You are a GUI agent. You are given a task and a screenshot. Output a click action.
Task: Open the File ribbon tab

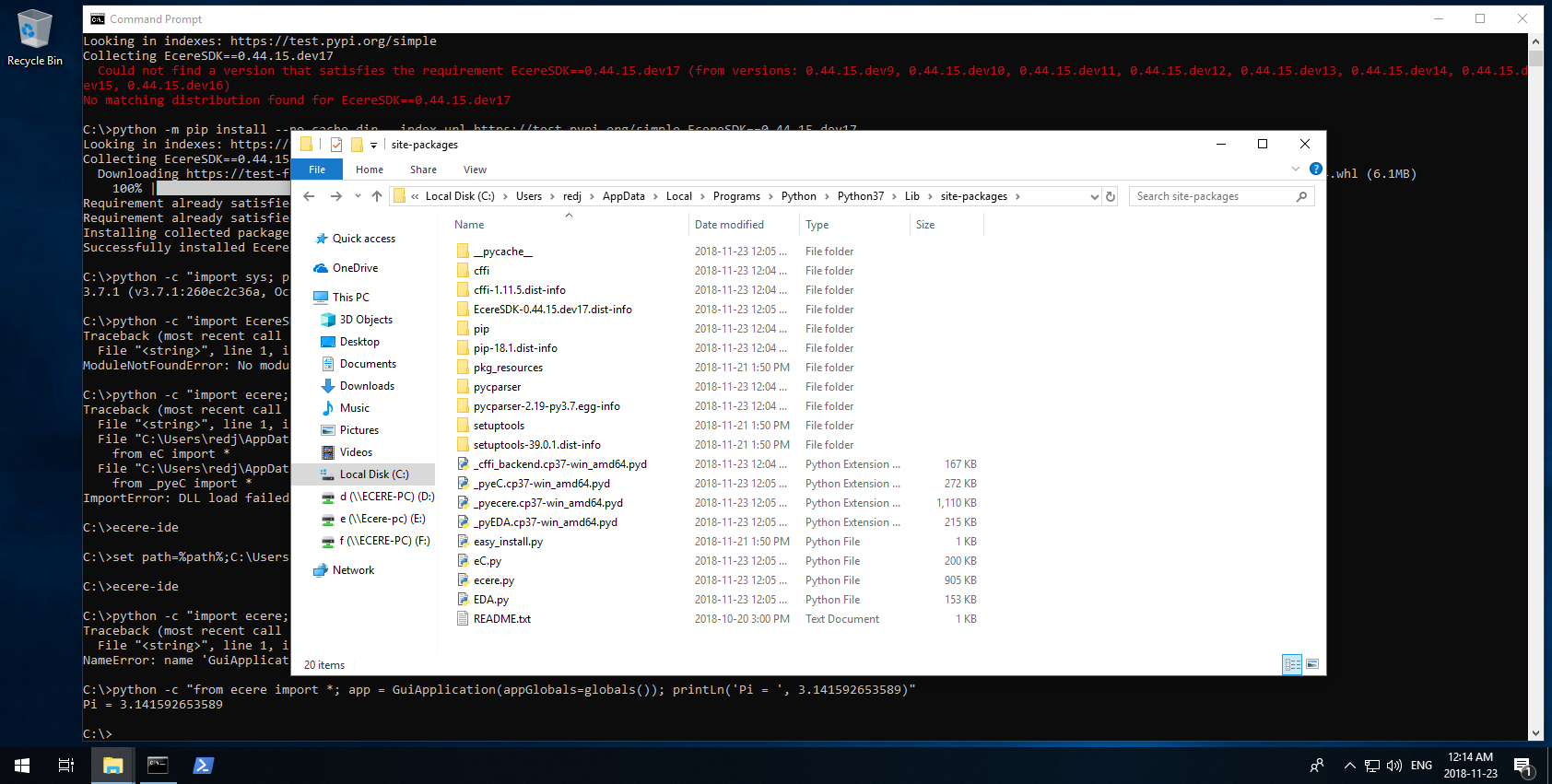[317, 170]
